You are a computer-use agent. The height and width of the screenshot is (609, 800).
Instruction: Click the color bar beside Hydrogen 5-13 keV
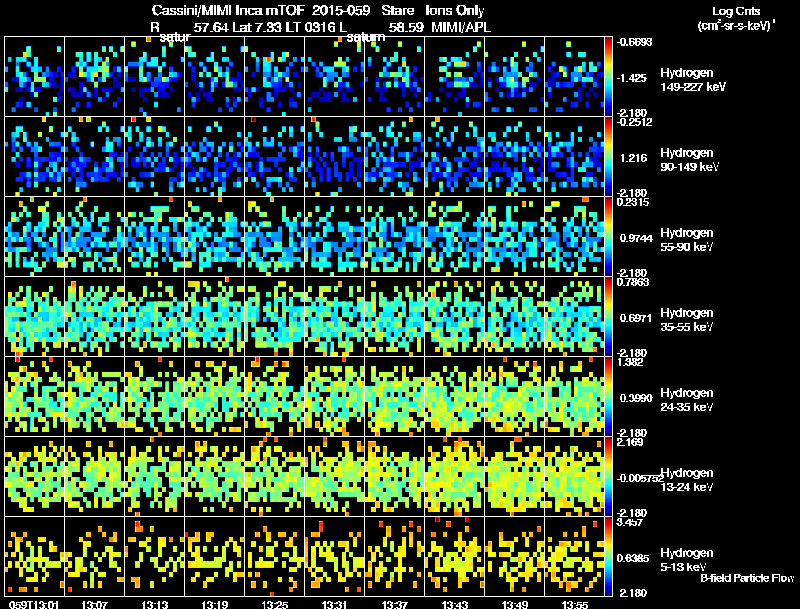point(608,556)
